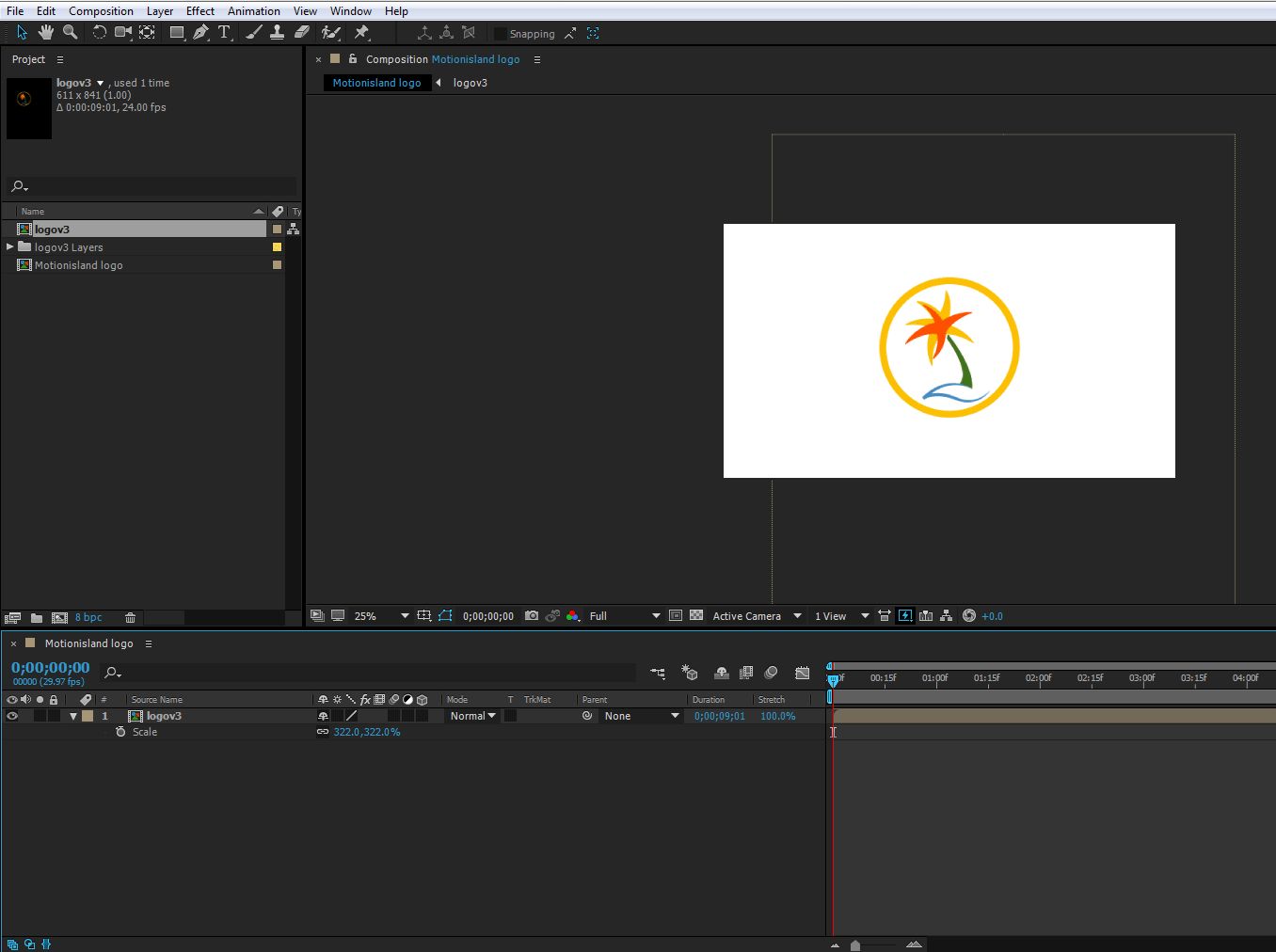Click 8 bpc color depth button

[88, 618]
